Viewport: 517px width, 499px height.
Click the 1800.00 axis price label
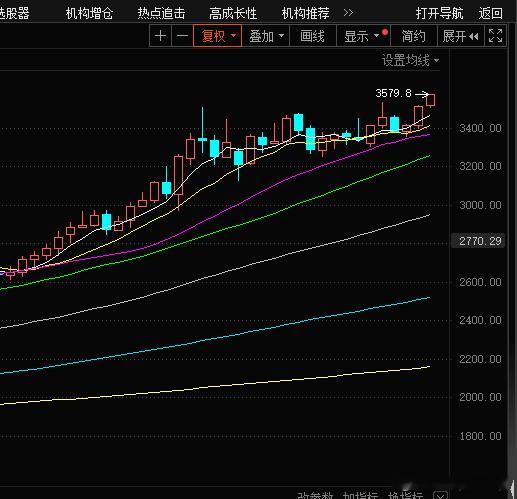click(480, 436)
